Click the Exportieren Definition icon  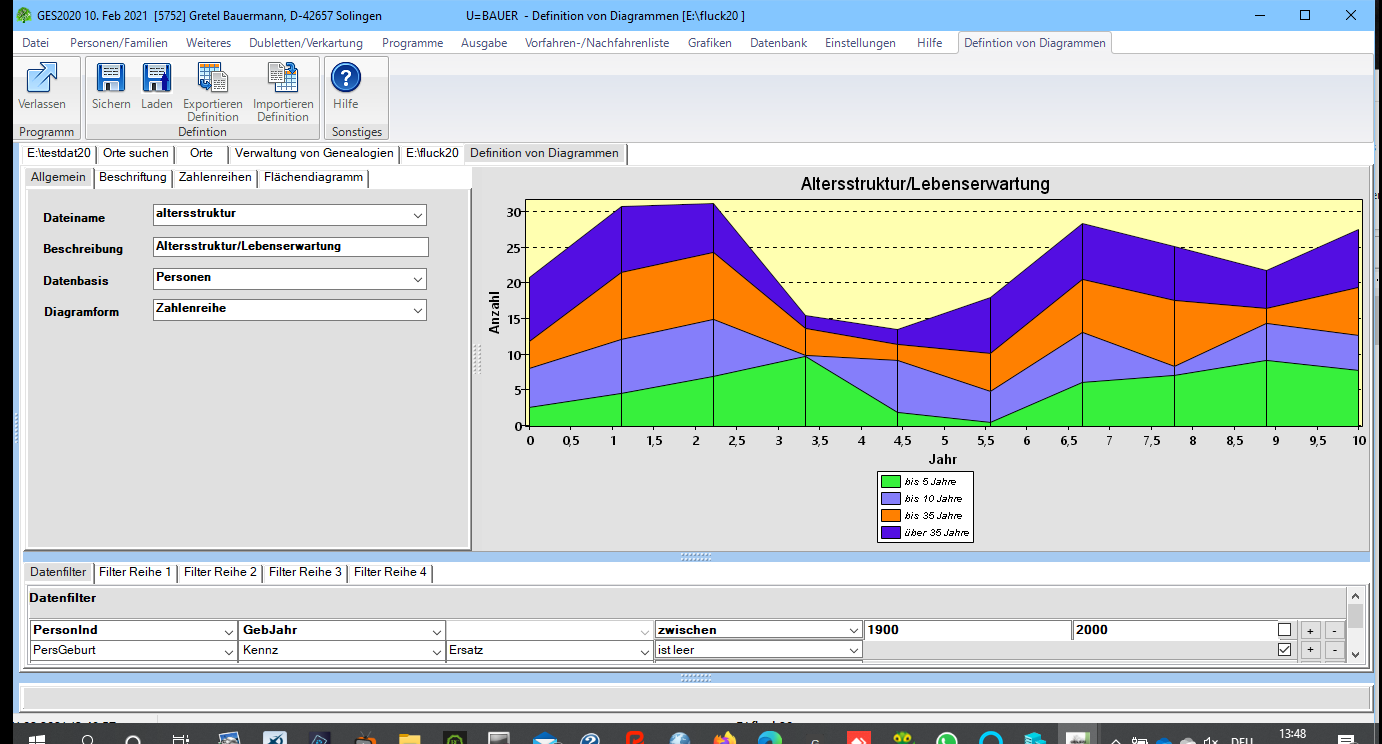pyautogui.click(x=212, y=78)
